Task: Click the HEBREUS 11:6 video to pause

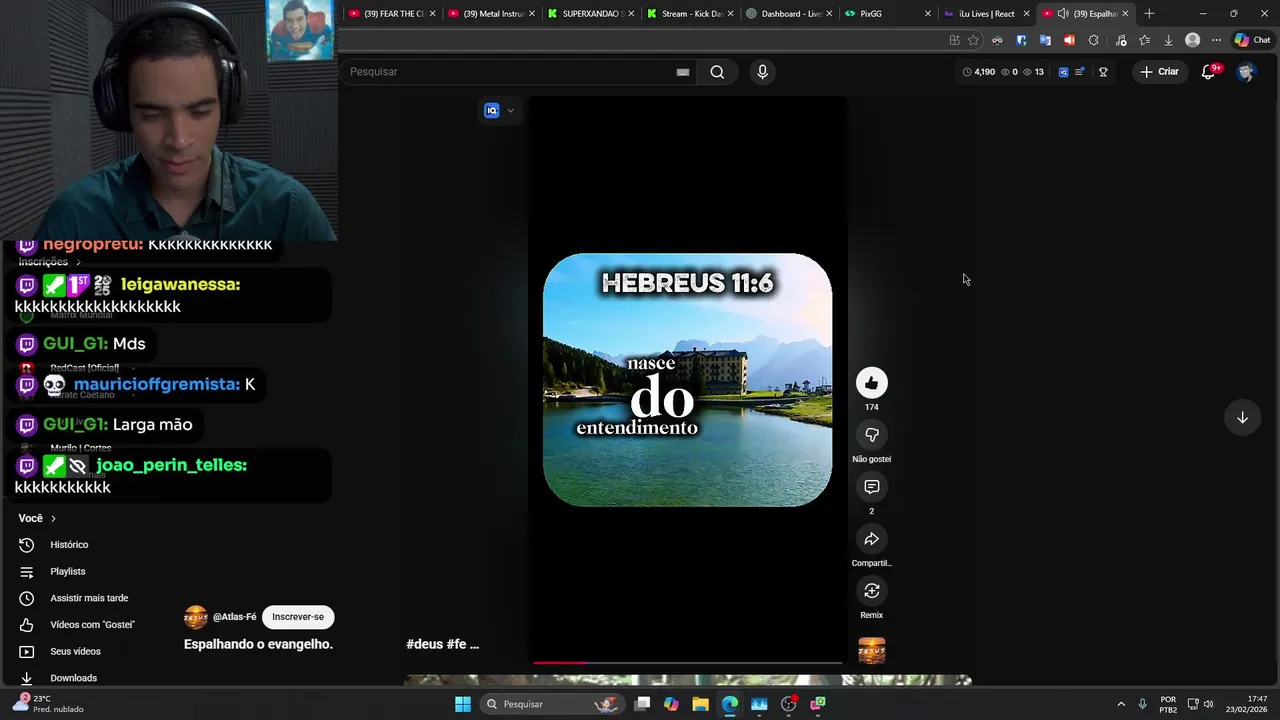Action: (x=687, y=380)
